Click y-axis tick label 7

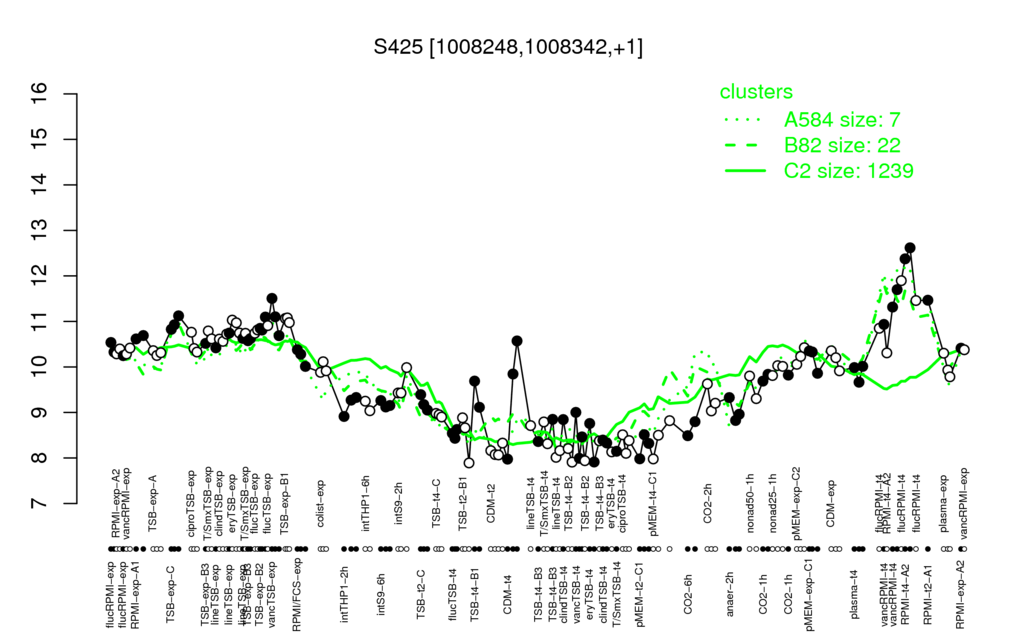(40, 504)
